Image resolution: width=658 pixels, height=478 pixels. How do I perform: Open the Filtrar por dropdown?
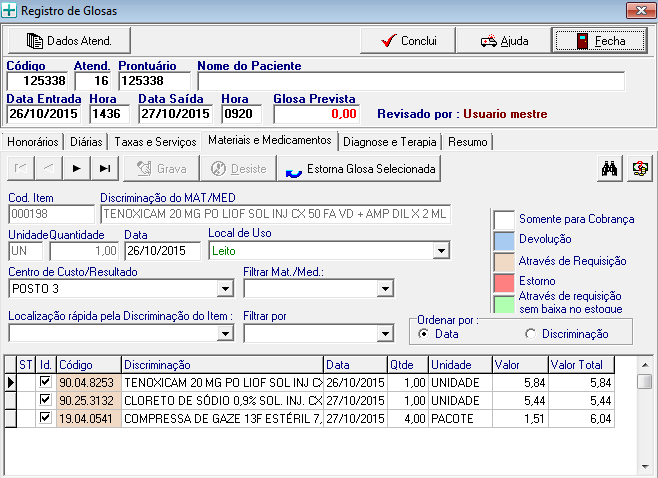(385, 334)
